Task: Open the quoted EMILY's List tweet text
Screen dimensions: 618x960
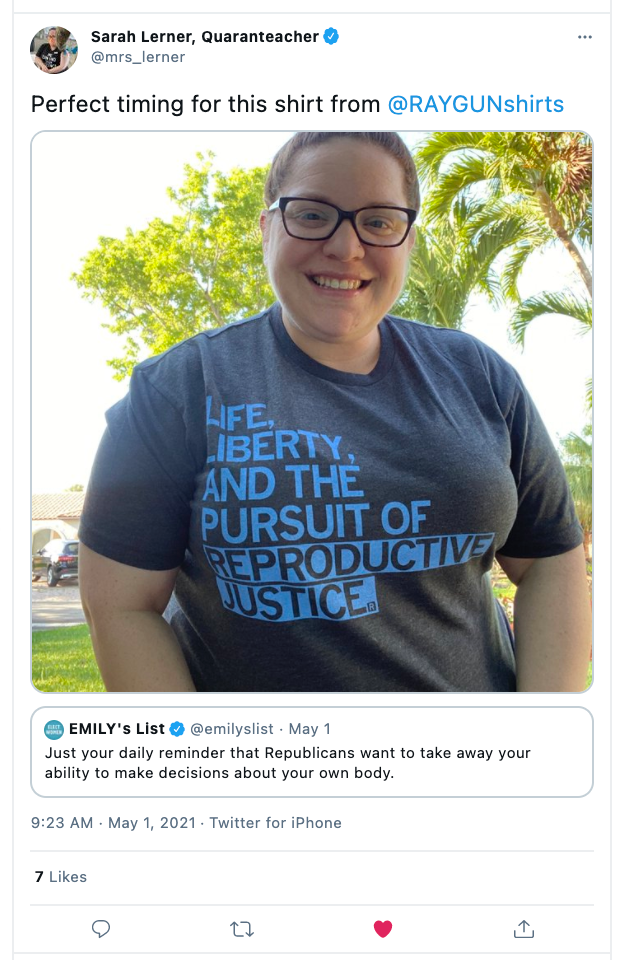Action: 288,762
